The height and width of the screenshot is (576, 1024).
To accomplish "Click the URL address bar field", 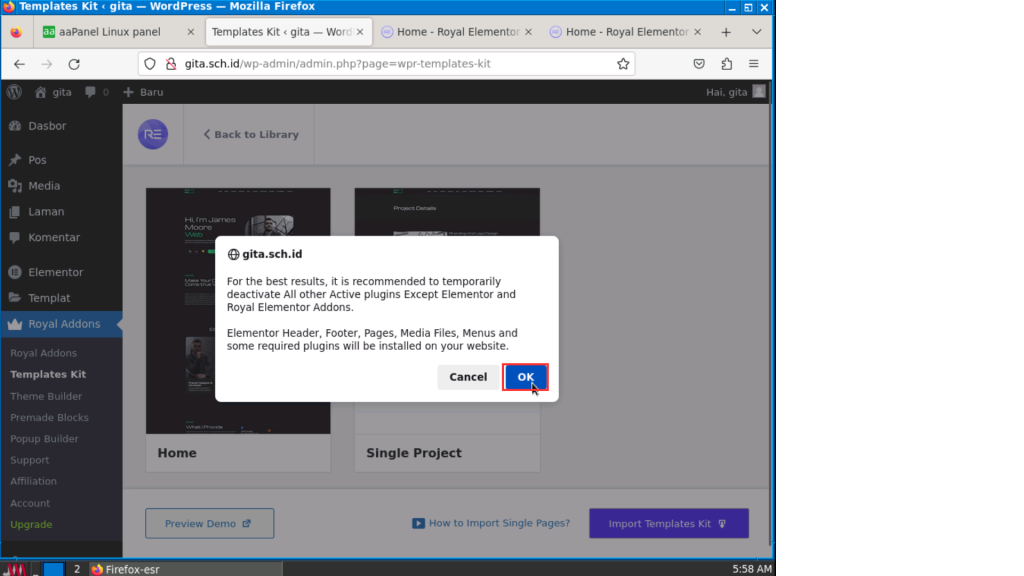I will click(380, 64).
